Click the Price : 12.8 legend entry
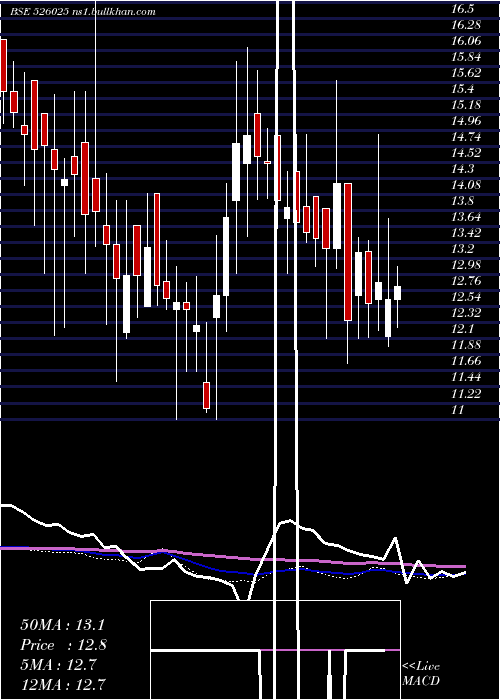Image resolution: width=500 pixels, height=700 pixels. [64, 645]
